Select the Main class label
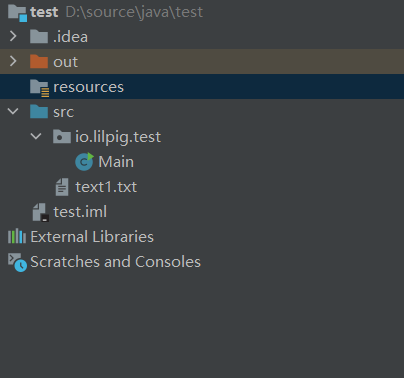The width and height of the screenshot is (404, 378). pyautogui.click(x=116, y=162)
